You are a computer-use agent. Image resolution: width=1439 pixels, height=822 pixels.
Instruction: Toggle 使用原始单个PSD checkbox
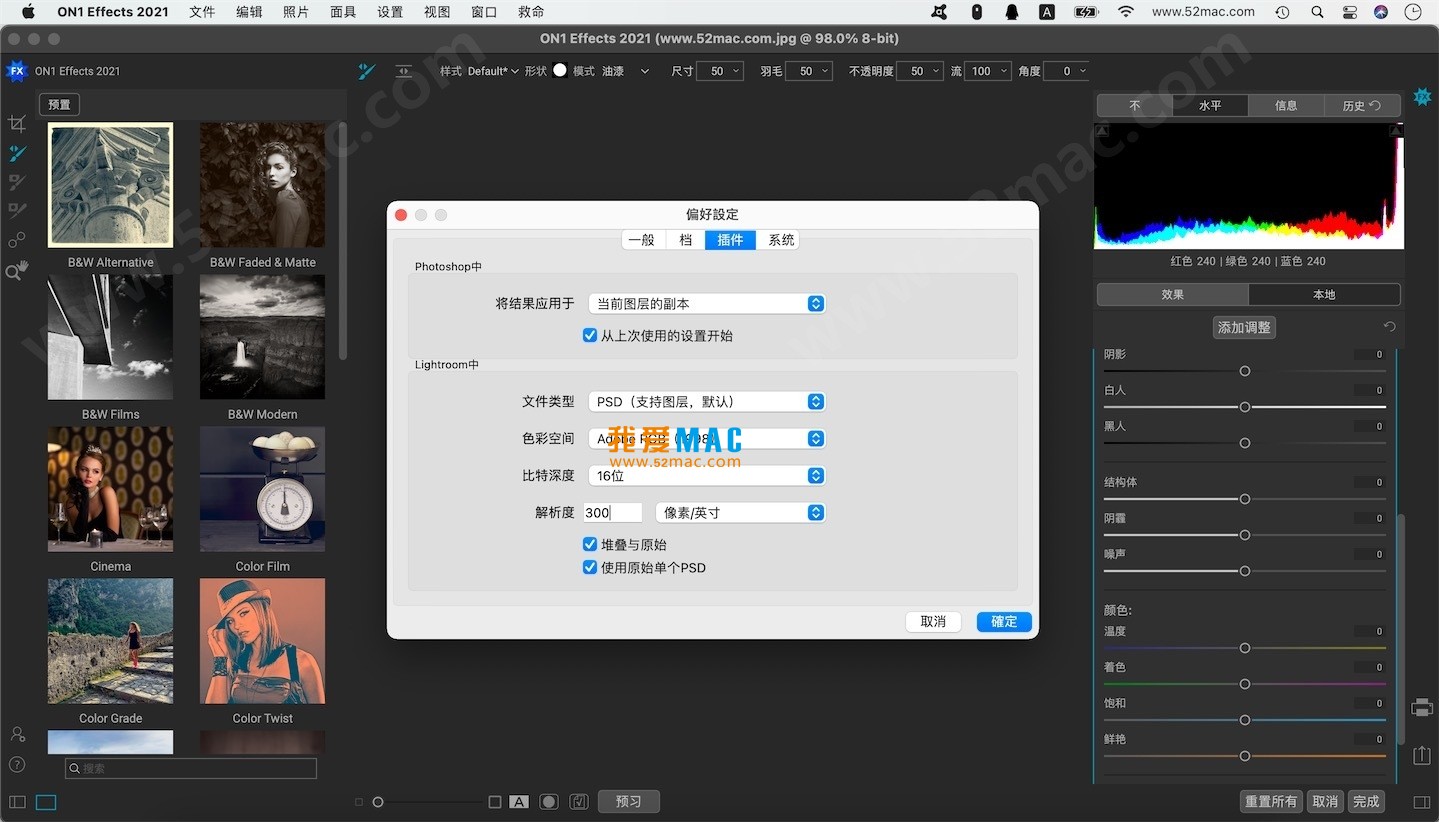[590, 568]
